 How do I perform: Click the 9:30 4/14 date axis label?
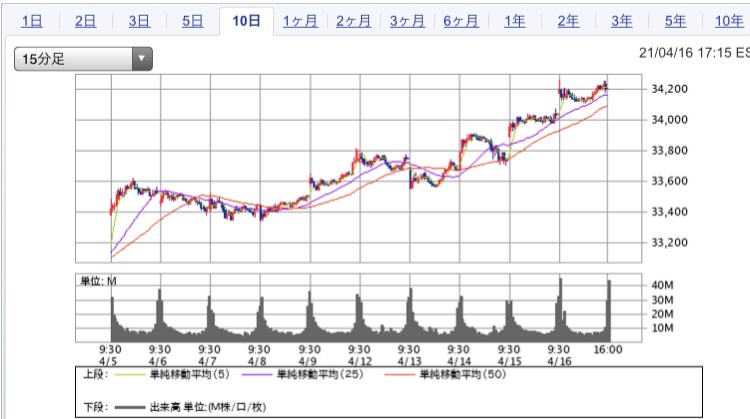click(458, 355)
